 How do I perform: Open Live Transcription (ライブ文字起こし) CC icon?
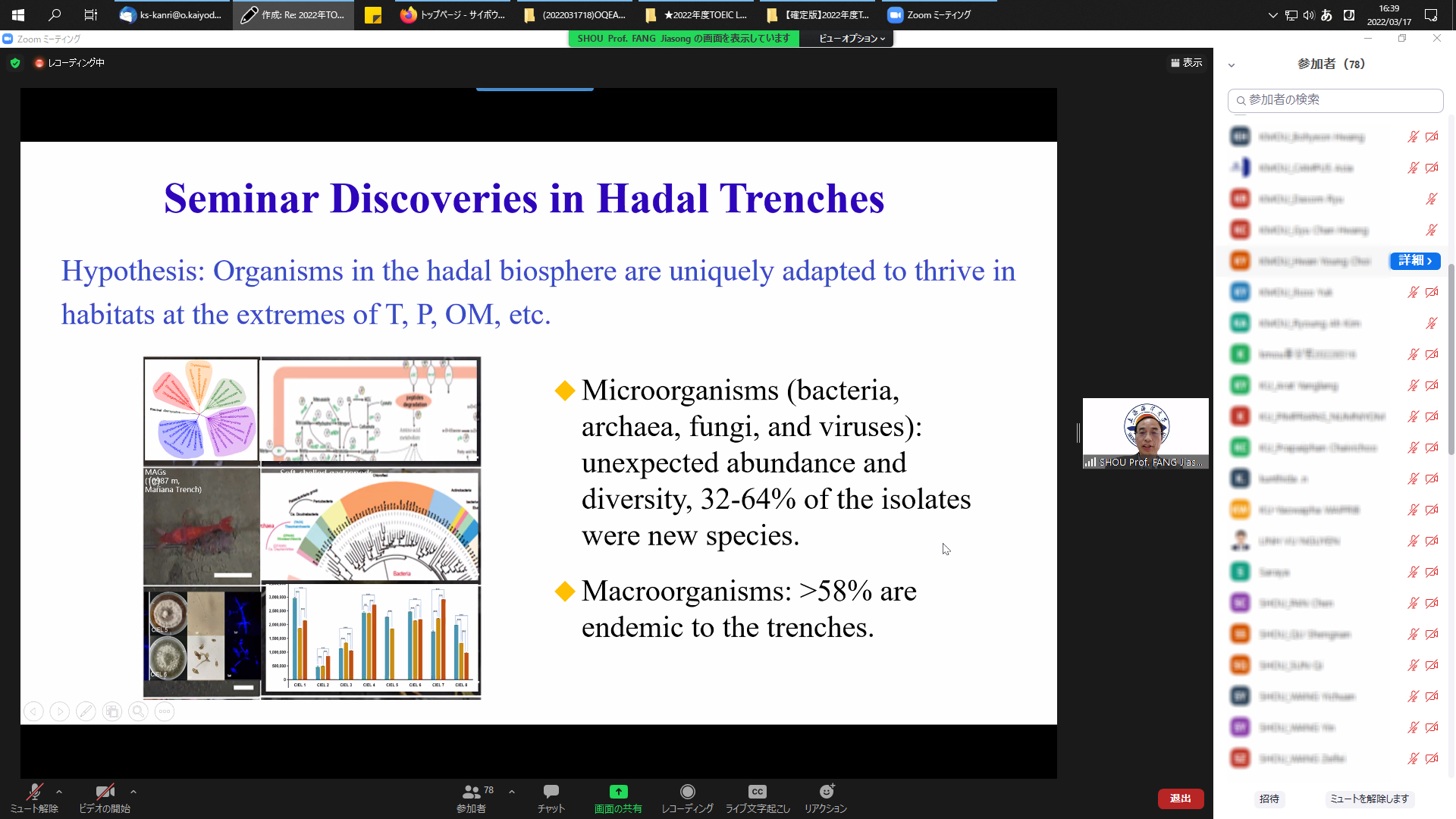click(x=757, y=792)
